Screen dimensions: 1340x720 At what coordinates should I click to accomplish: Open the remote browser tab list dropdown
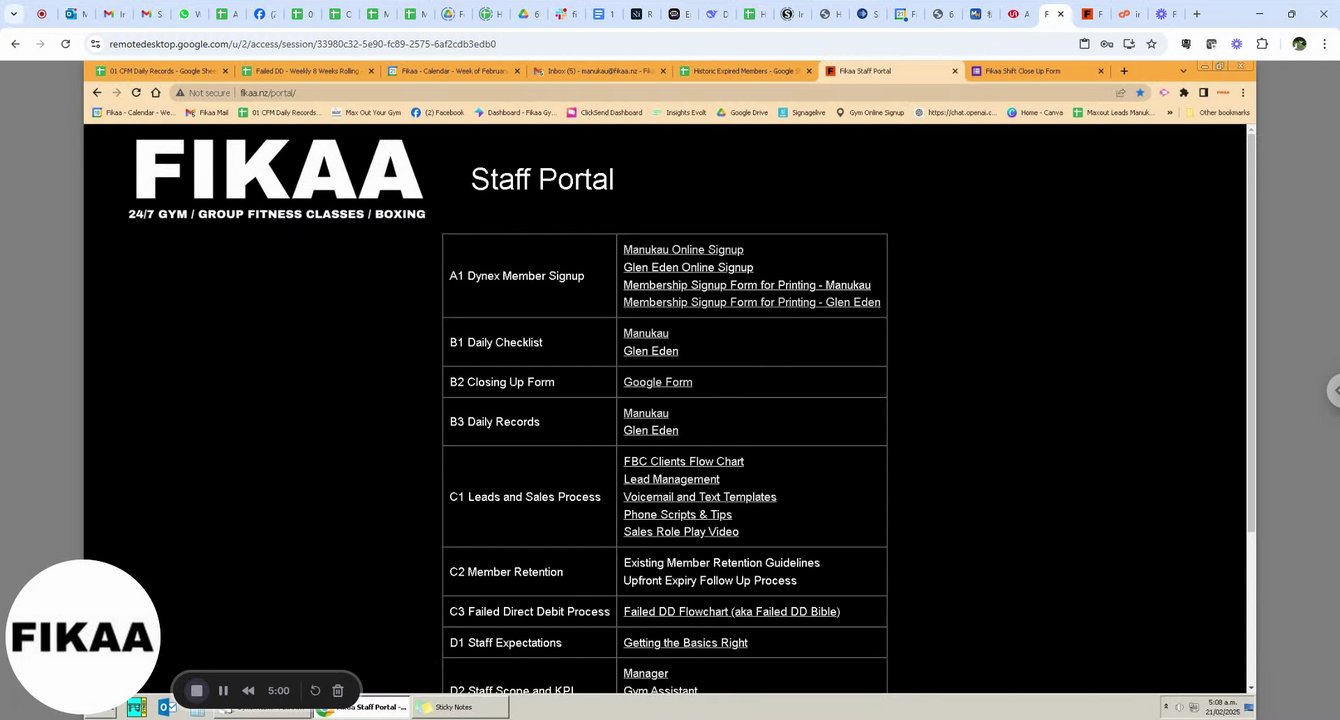(x=1183, y=71)
